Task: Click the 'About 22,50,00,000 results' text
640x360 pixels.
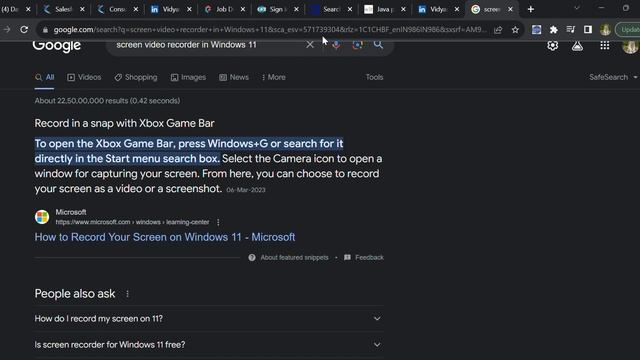Action: (107, 101)
